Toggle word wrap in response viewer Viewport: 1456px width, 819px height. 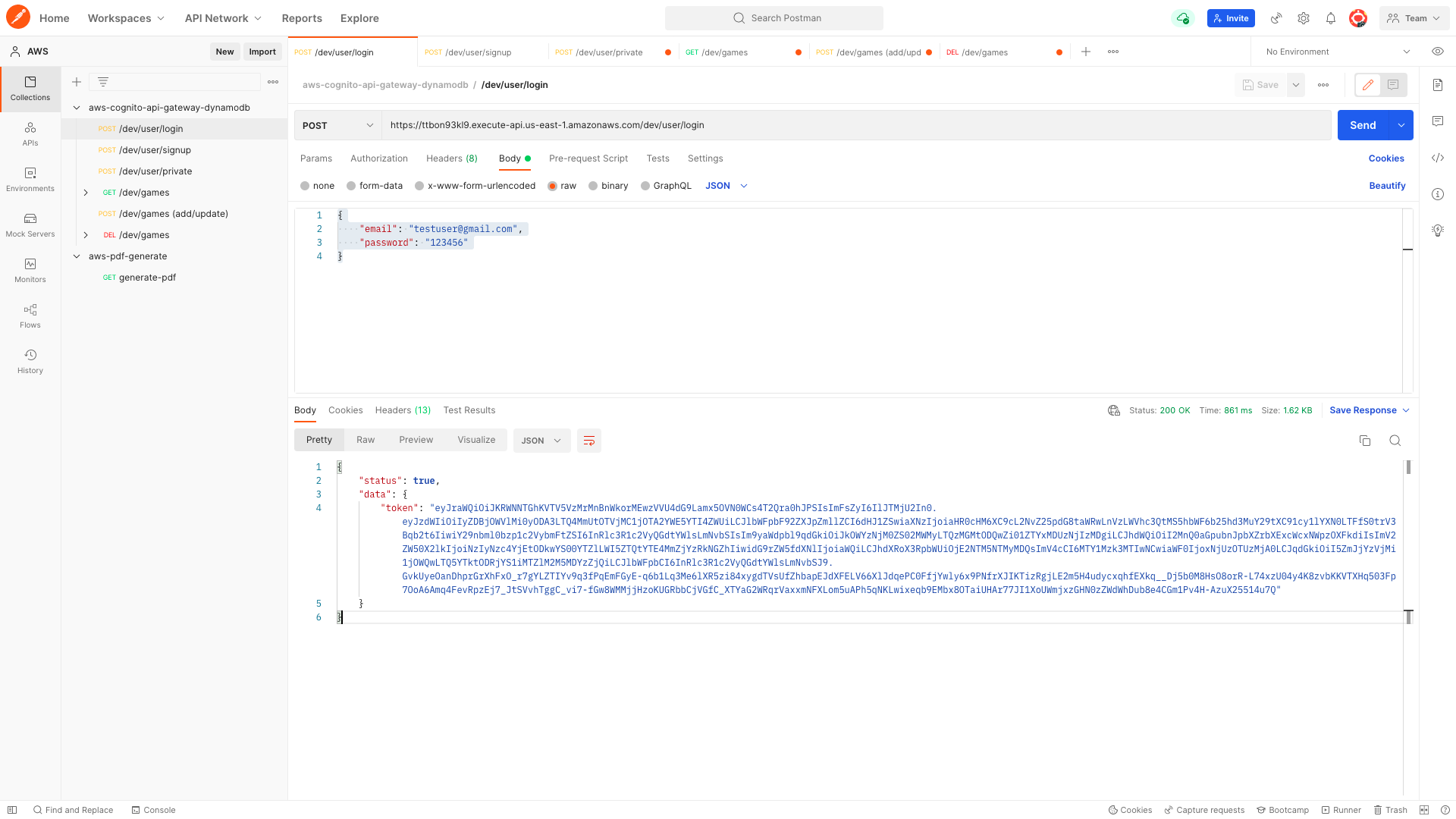point(589,441)
